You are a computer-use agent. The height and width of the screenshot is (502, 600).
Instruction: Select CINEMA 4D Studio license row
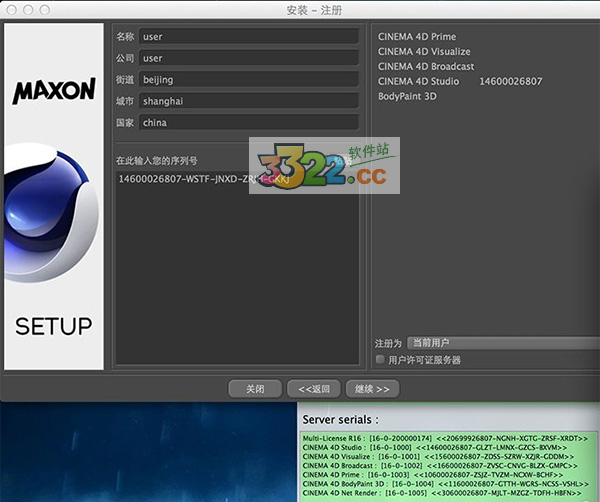tap(460, 82)
